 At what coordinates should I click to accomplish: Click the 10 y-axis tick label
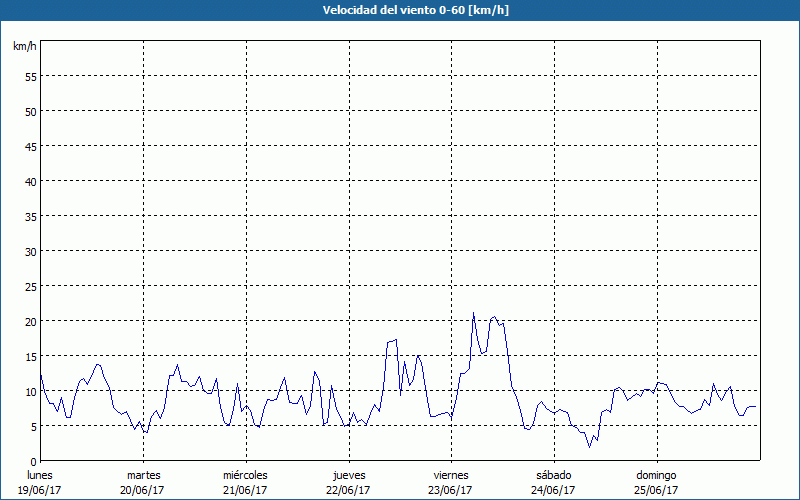[31, 391]
